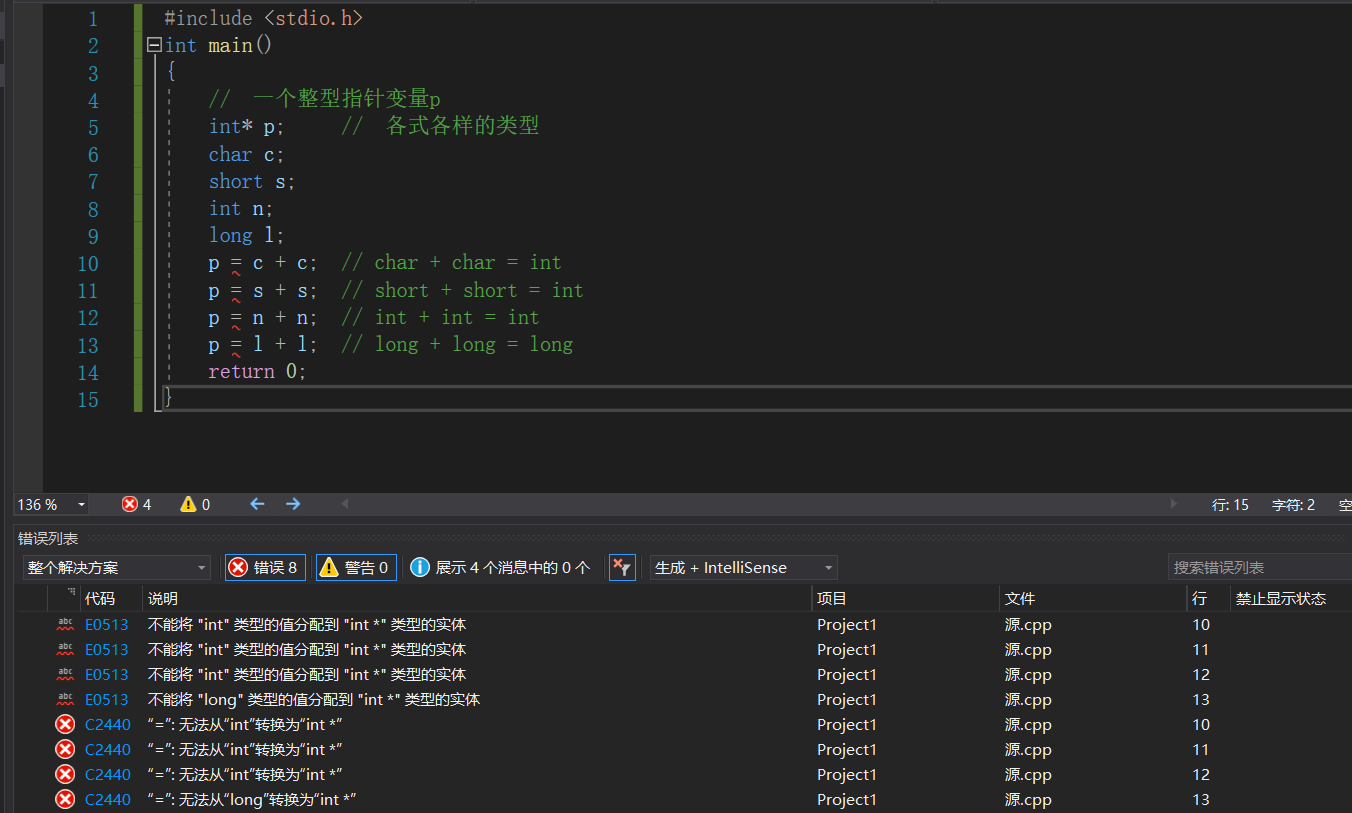Click the clear filter funnel icon
The width and height of the screenshot is (1352, 813).
pos(622,567)
